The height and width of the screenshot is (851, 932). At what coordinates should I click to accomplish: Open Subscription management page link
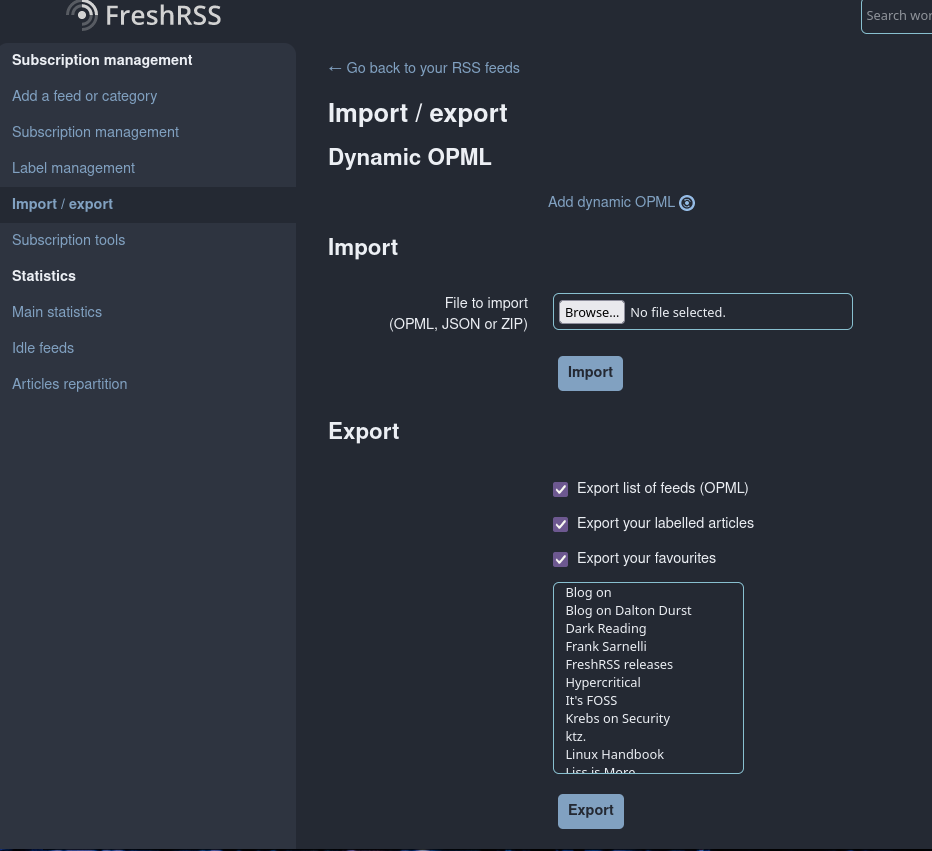click(x=95, y=132)
